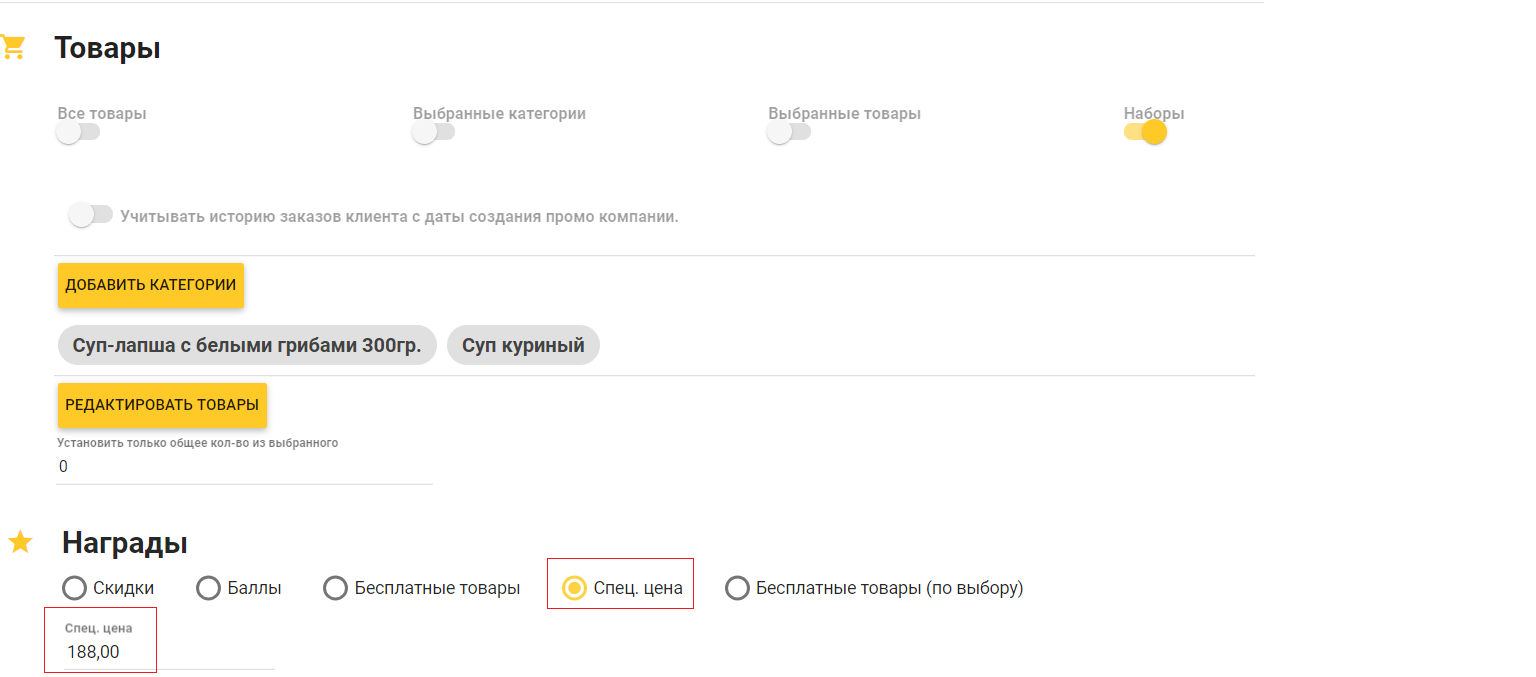Select the Суп куриный chip
This screenshot has width=1536, height=677.
[523, 346]
